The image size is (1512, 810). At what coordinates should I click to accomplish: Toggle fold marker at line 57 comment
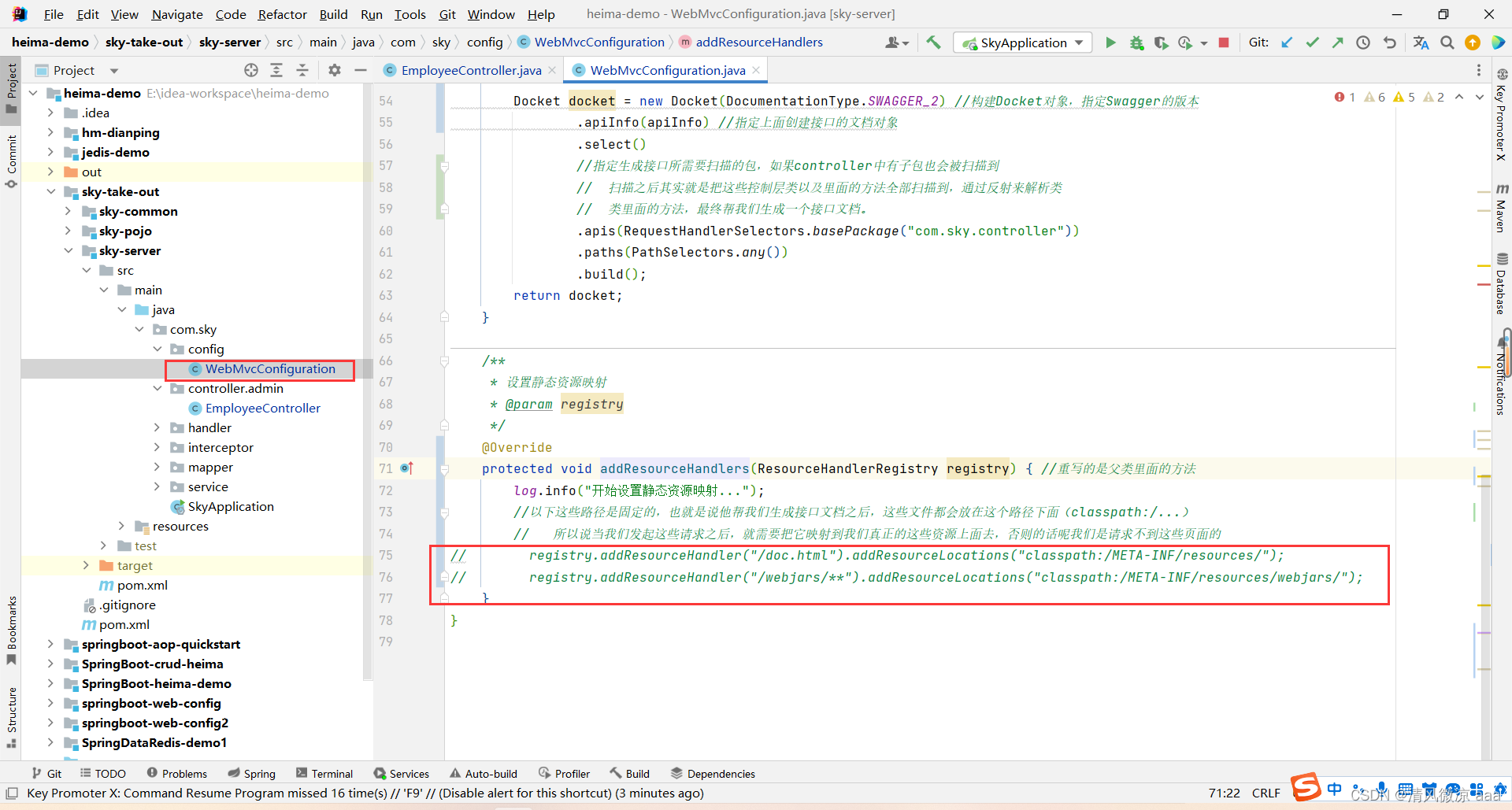[444, 166]
